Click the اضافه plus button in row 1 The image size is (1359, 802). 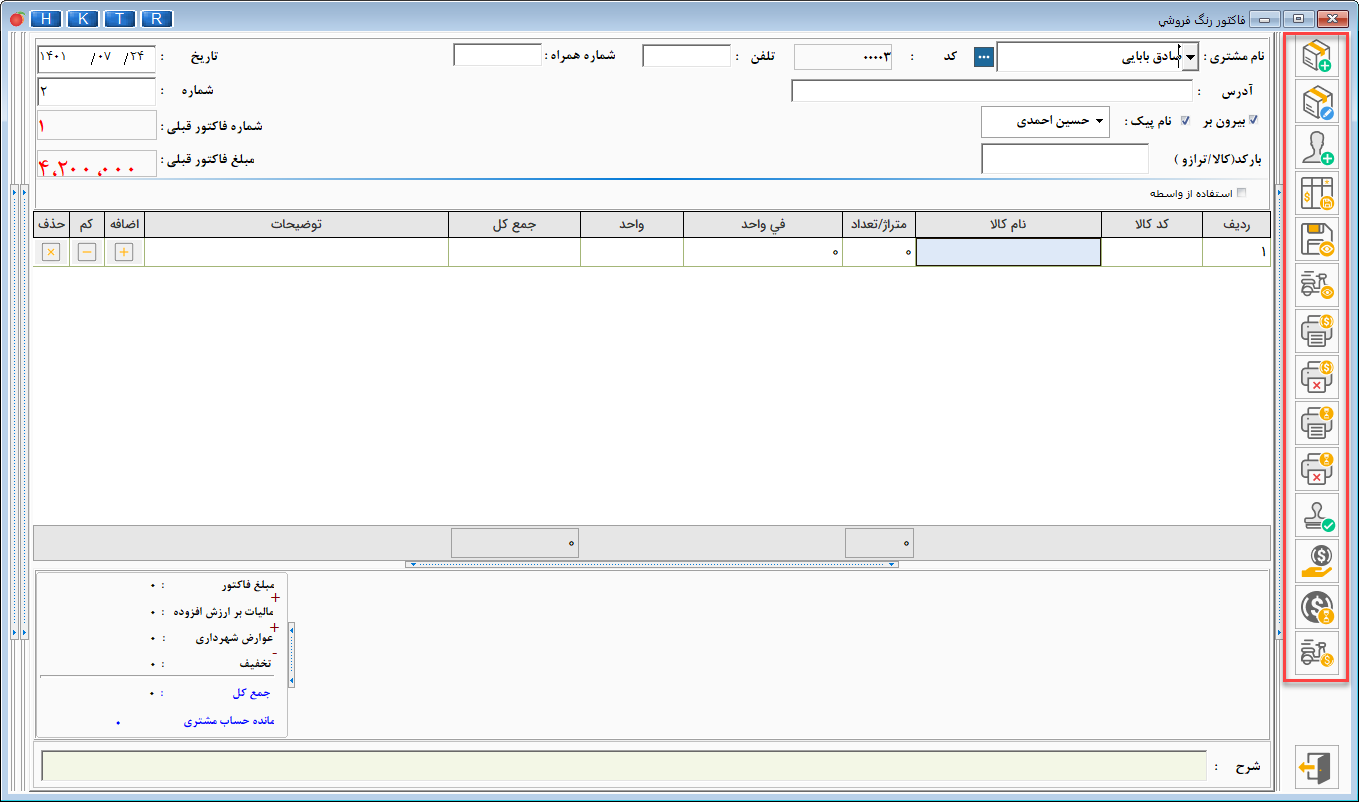(124, 252)
